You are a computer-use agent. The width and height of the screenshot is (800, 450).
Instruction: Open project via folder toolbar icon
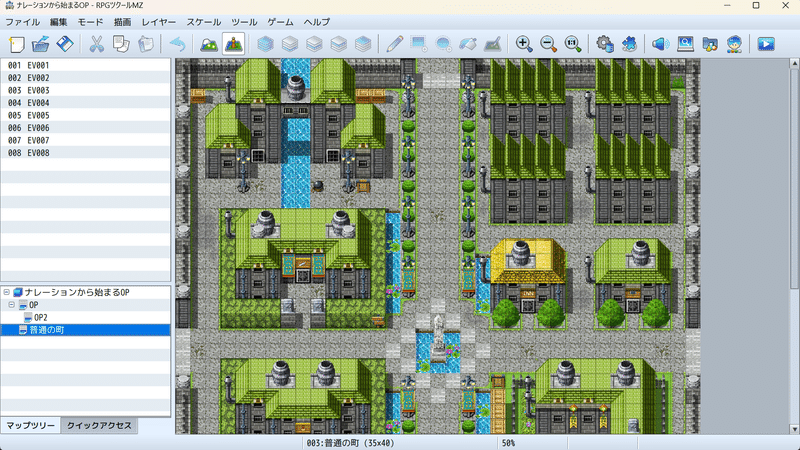[x=40, y=44]
